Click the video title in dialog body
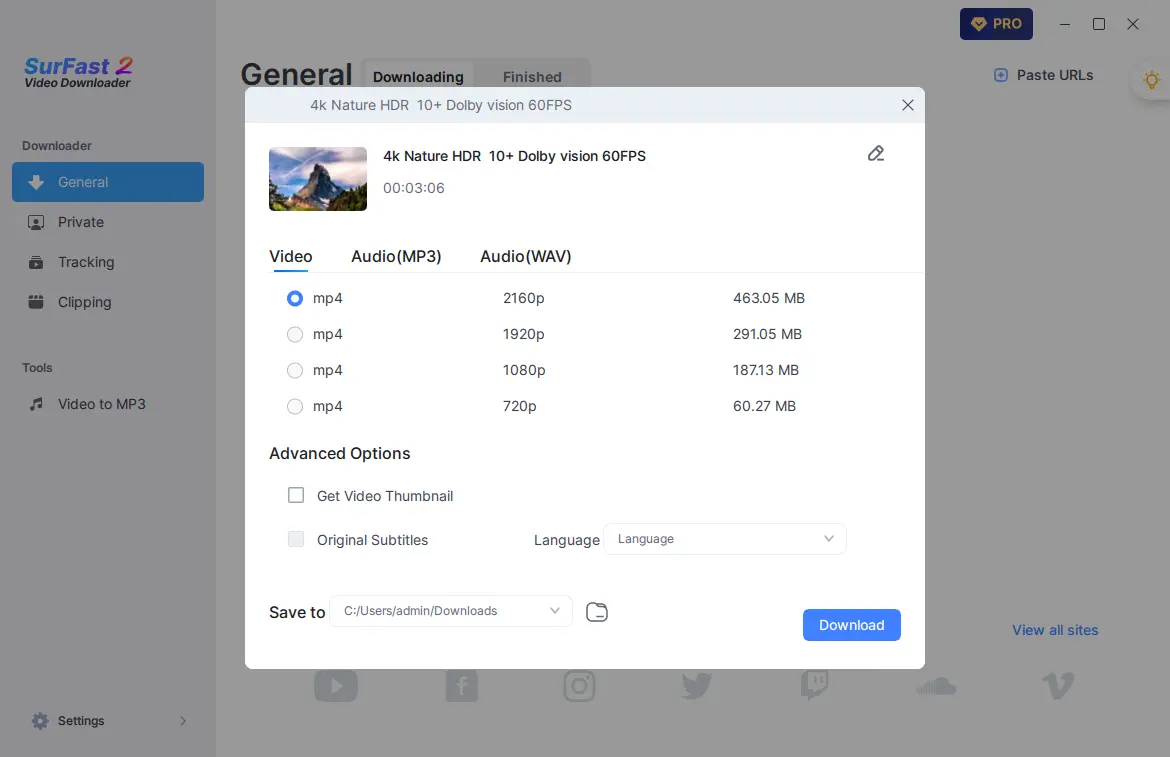 [514, 156]
